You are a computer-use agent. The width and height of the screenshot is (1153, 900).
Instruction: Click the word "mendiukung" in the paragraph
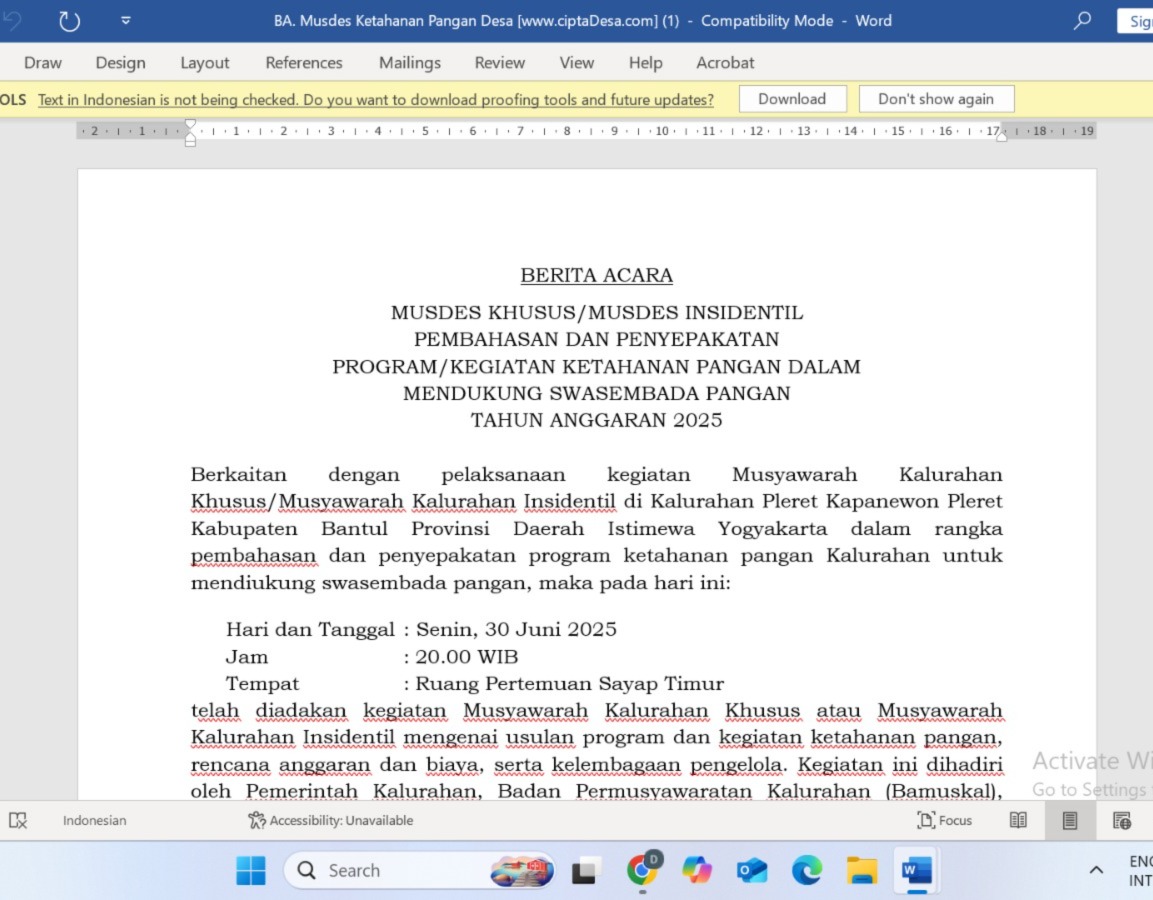click(x=252, y=583)
